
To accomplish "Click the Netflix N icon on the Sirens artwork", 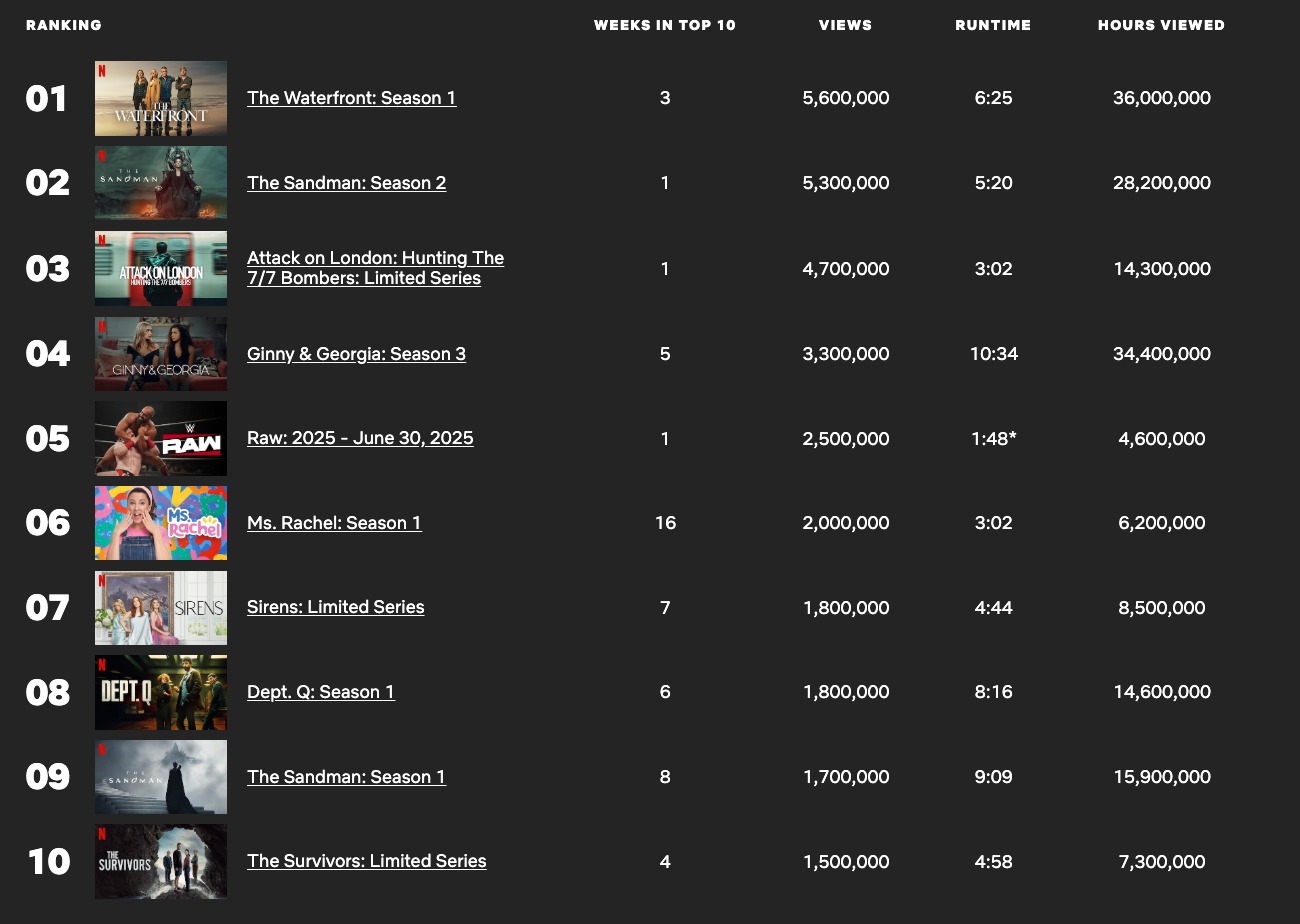I will [102, 582].
